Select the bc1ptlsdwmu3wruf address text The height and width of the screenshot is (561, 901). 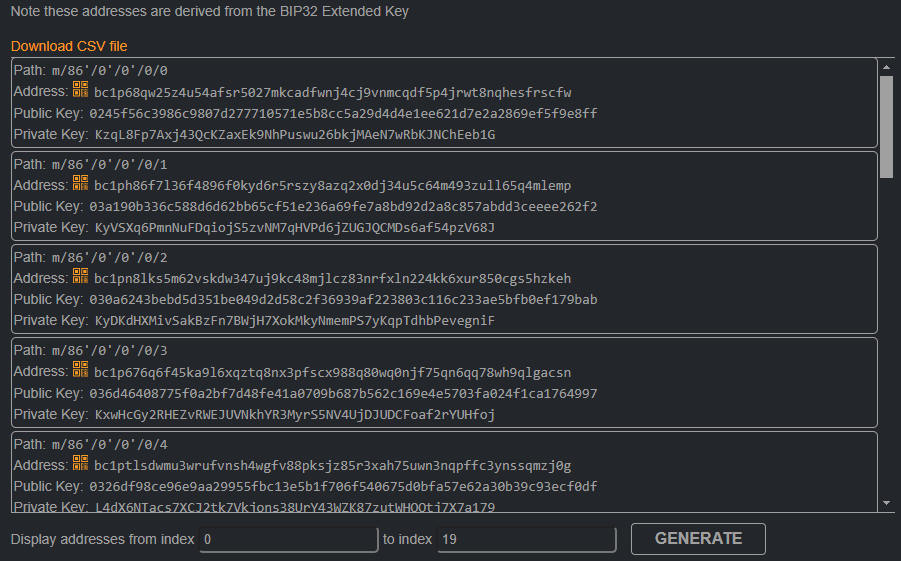tap(333, 466)
